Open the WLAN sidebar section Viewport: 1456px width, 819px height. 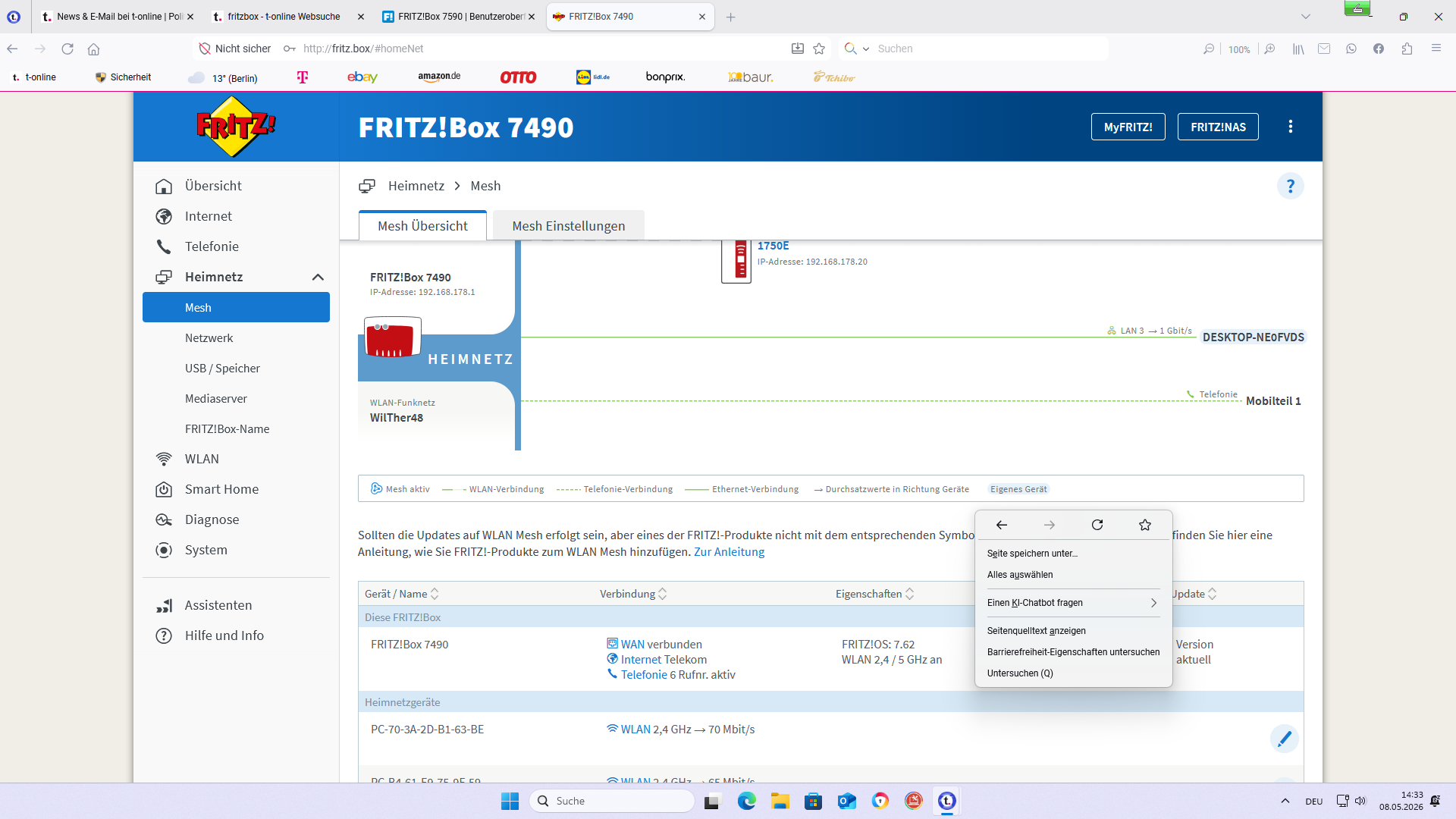(x=202, y=459)
